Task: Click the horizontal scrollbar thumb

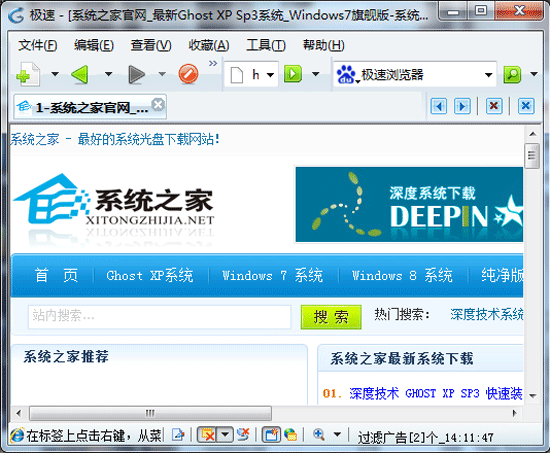Action: (150, 413)
